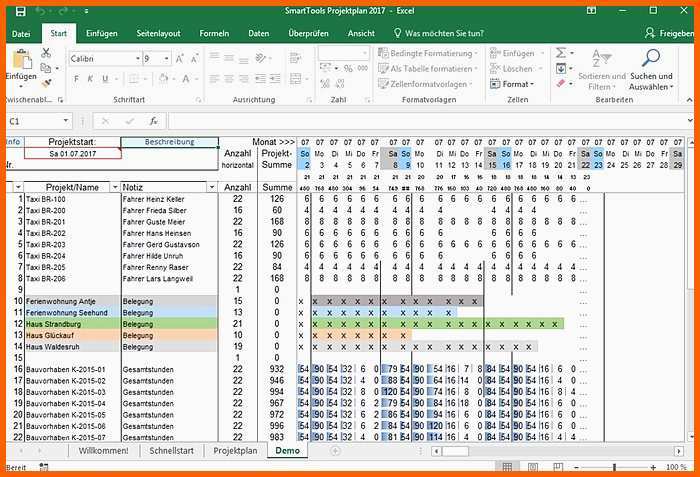Open the Projektplan sheet tab

pos(235,451)
